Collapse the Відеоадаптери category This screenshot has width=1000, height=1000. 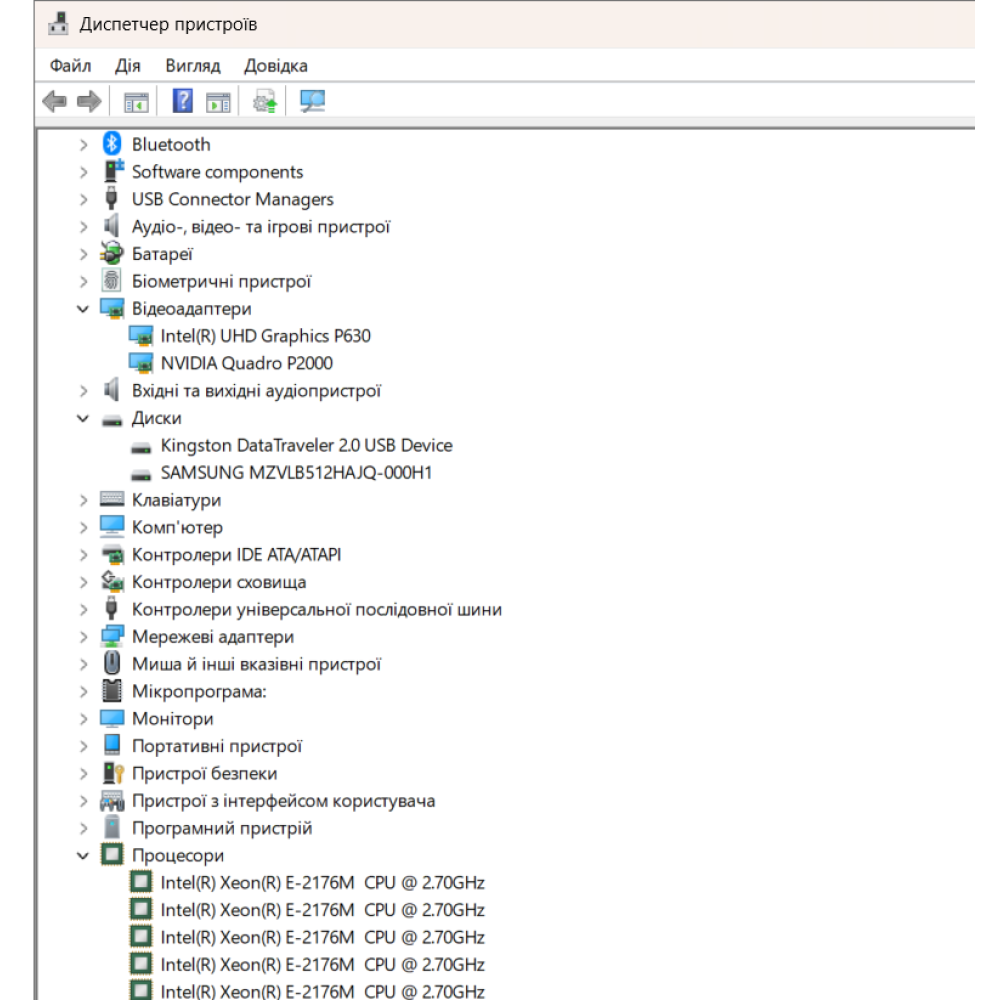pos(83,309)
